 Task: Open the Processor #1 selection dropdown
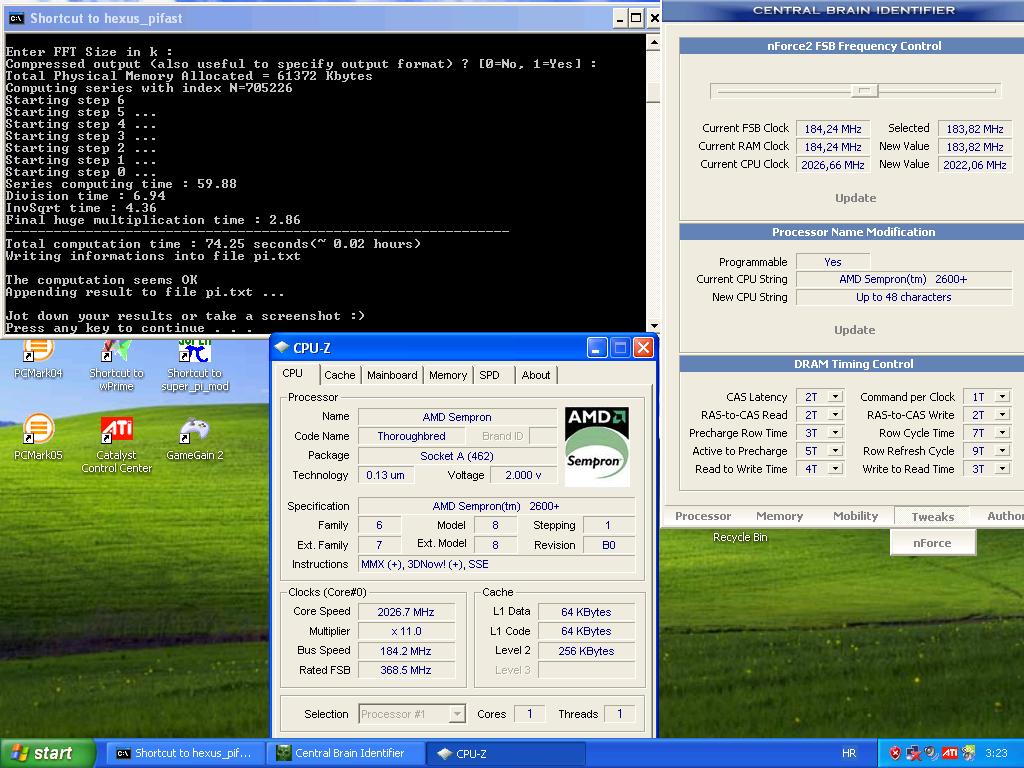coord(412,714)
